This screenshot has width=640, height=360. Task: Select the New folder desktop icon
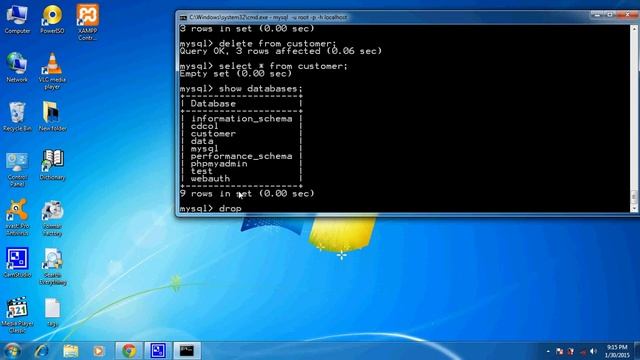[x=52, y=117]
